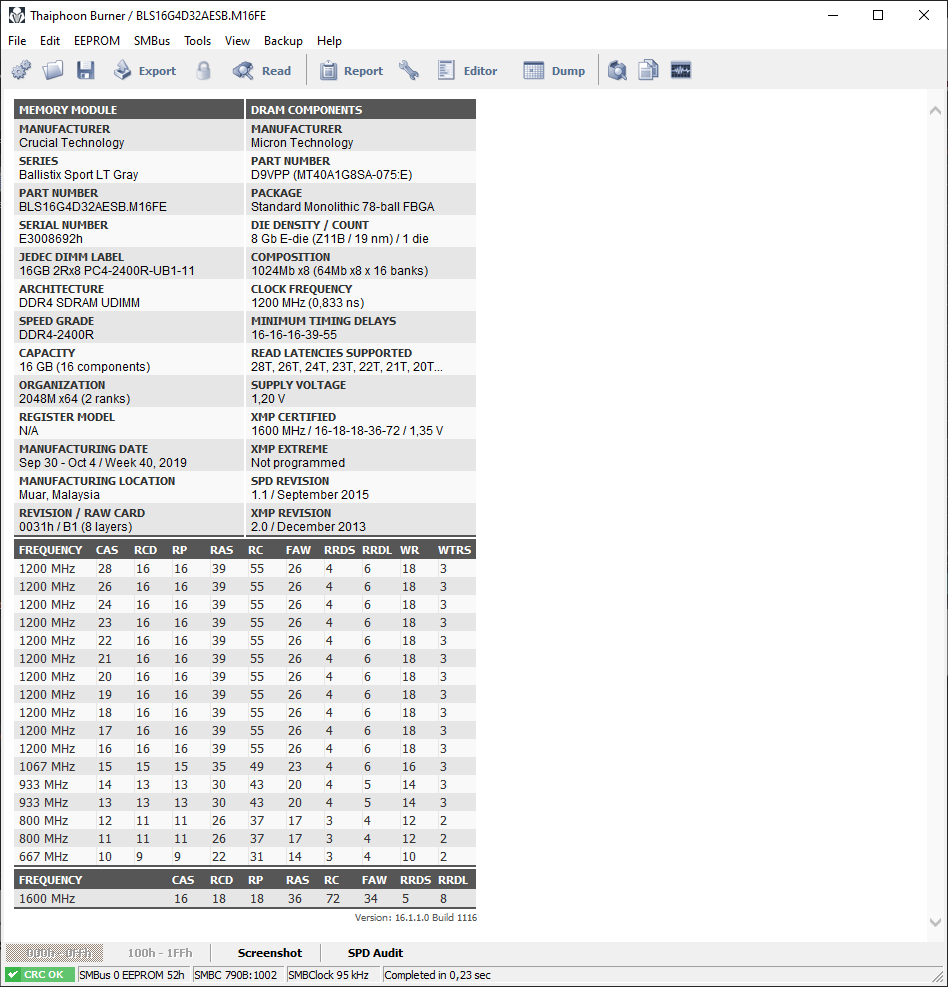Click the Standard Monolithic 78-ball FBGA value
The height and width of the screenshot is (987, 948).
(x=342, y=207)
